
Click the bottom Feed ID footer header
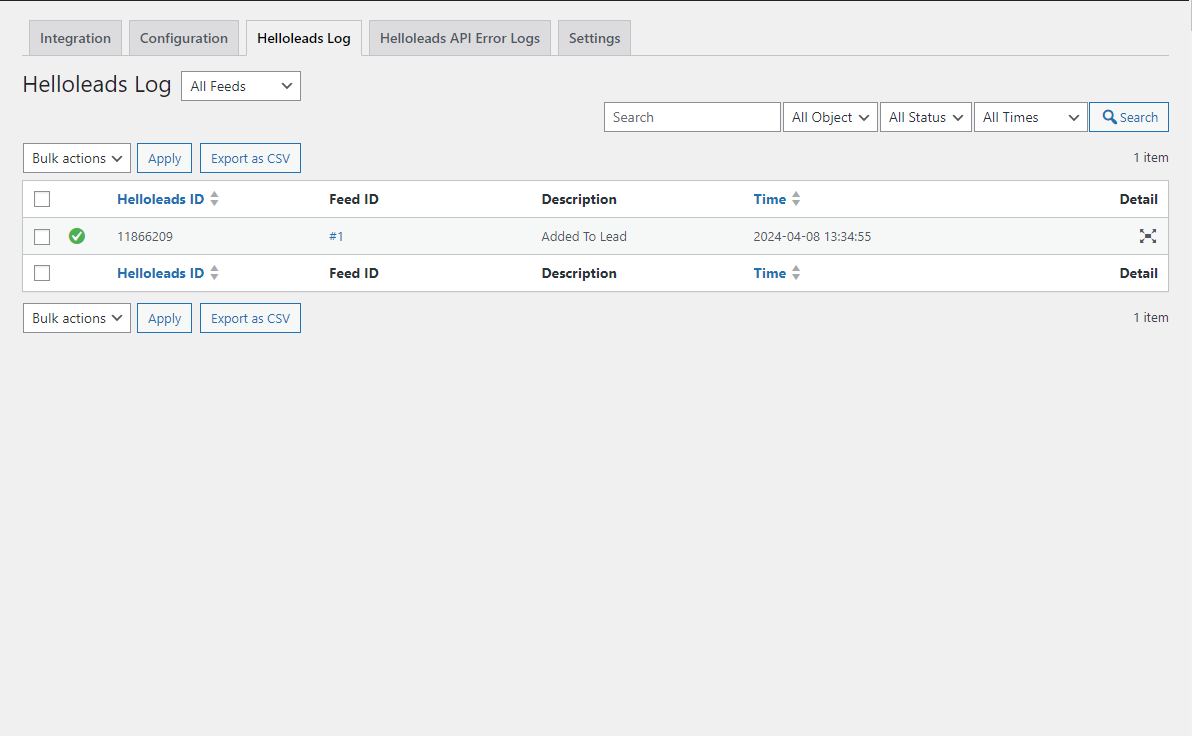tap(353, 273)
